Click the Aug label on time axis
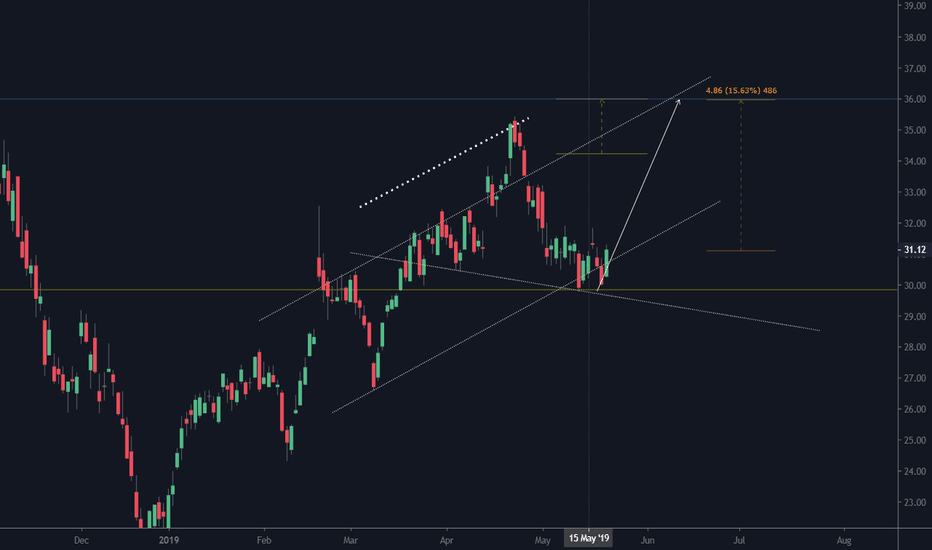The width and height of the screenshot is (932, 550). [x=844, y=540]
